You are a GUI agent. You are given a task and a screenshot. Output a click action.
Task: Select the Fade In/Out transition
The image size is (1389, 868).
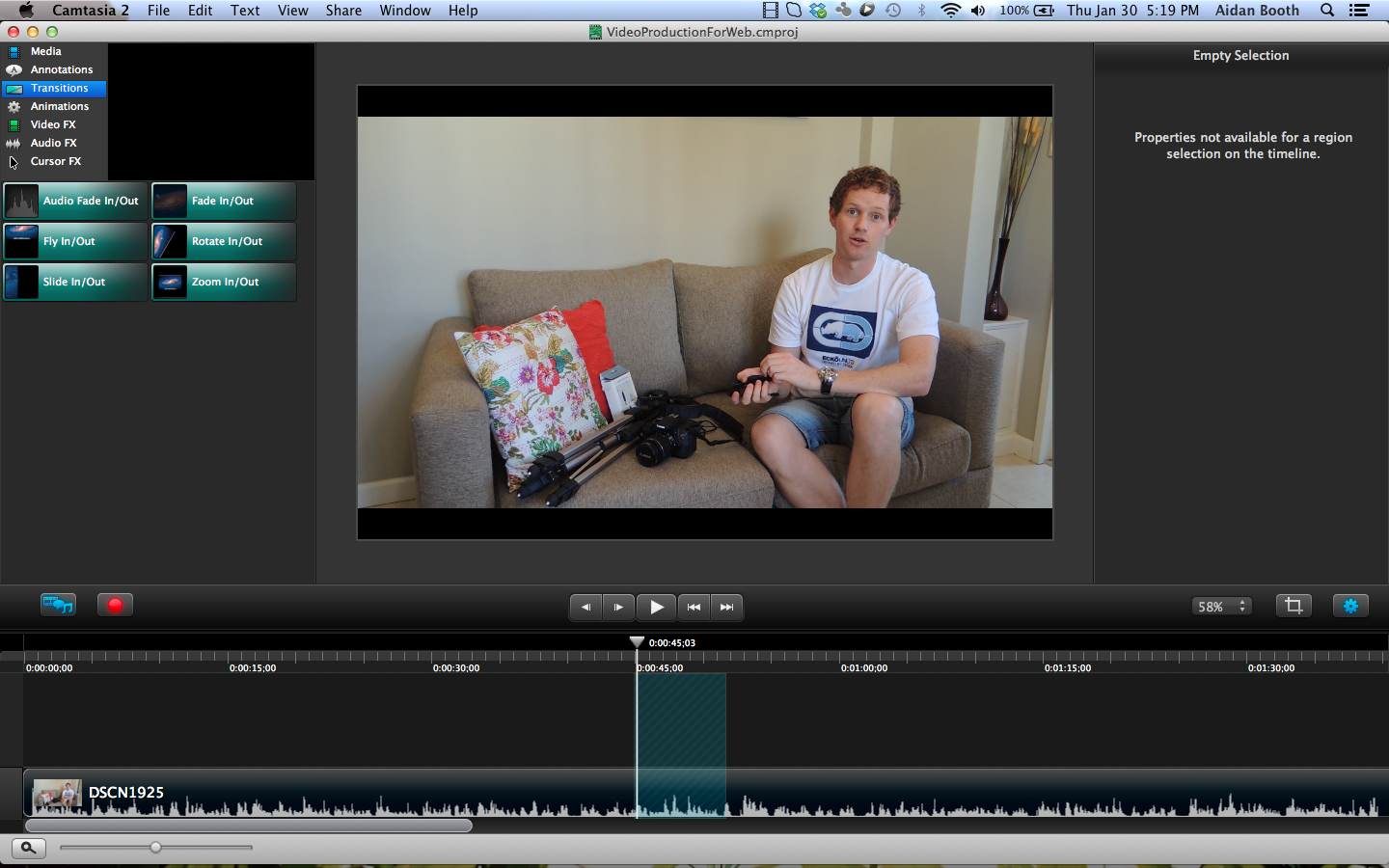coord(224,201)
